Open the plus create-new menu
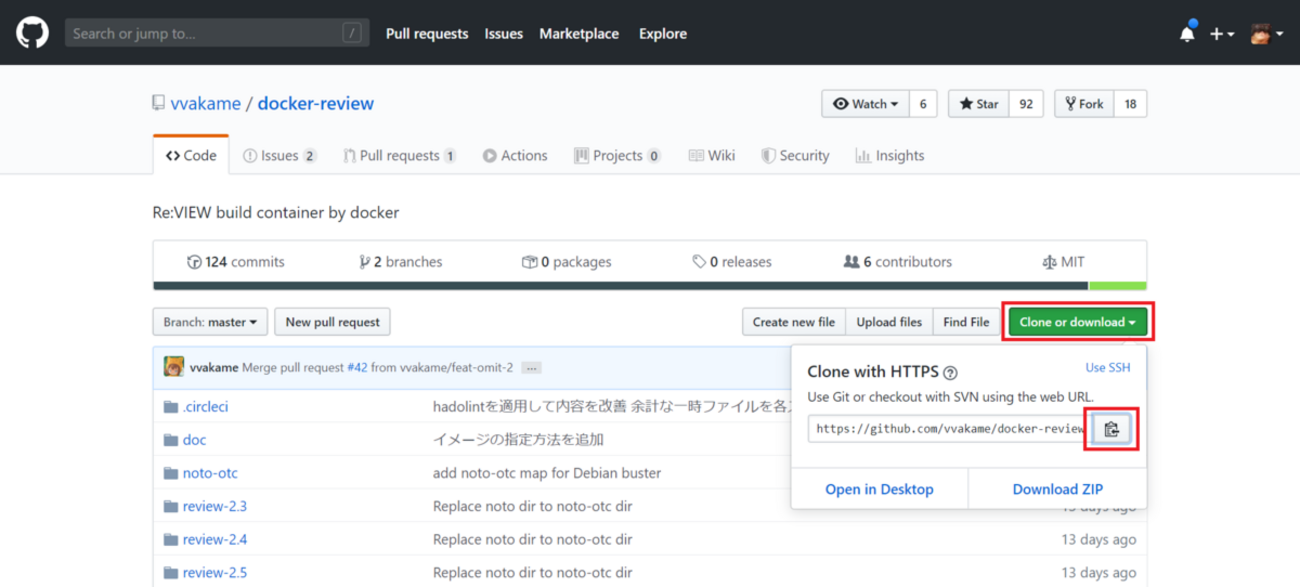Screen dimensions: 1300x587 [1221, 34]
